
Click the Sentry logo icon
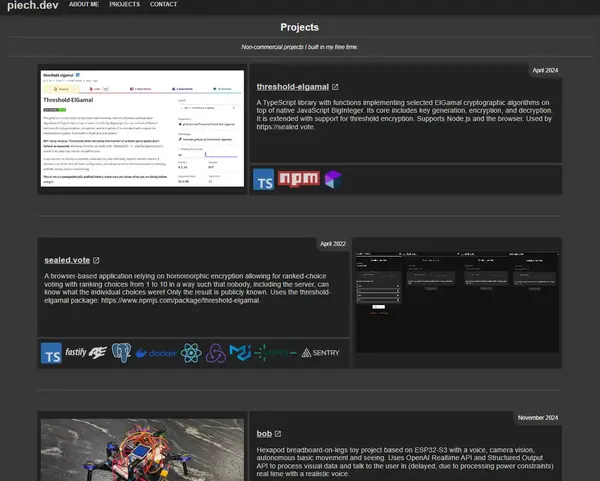tap(320, 353)
